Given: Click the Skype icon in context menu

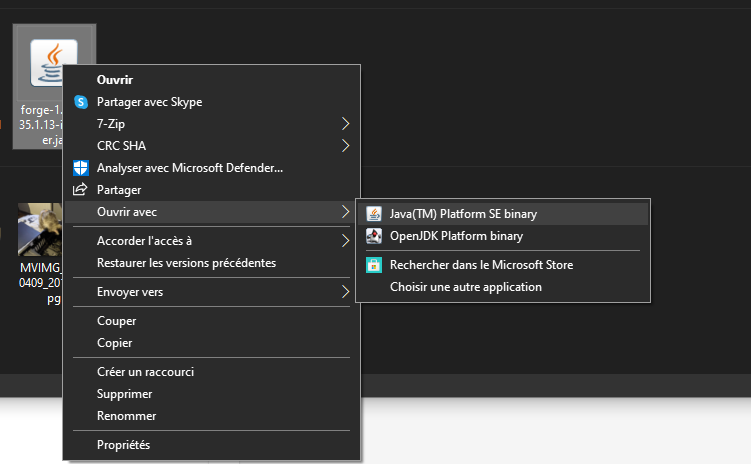Looking at the screenshot, I should [x=81, y=102].
